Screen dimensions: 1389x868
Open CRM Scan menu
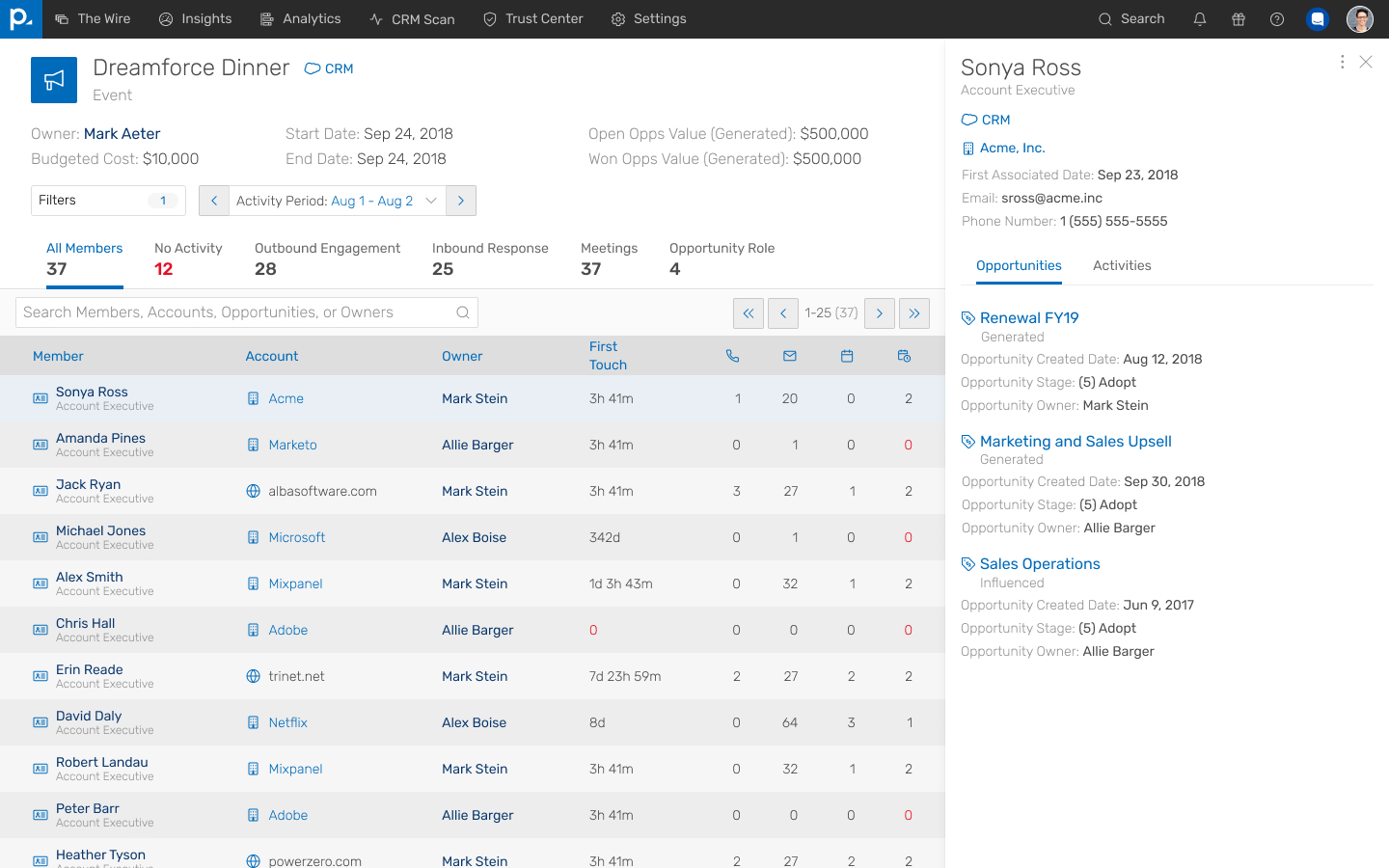[412, 19]
